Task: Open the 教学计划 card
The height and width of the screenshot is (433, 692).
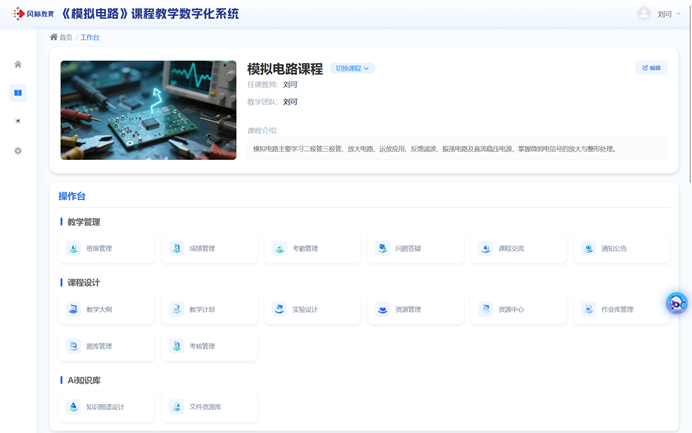Action: [x=209, y=309]
